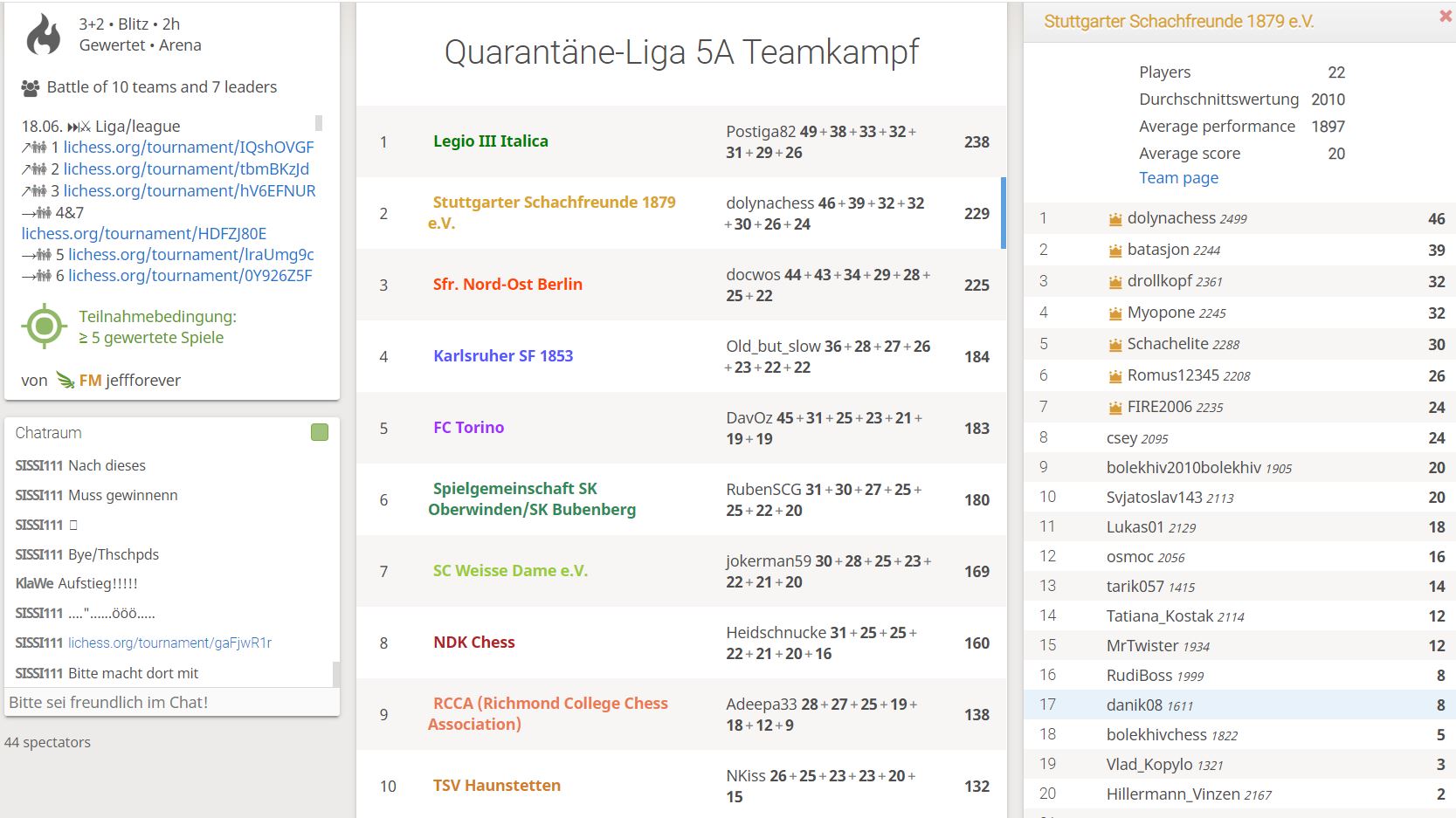Click the teams group icon

(31, 87)
